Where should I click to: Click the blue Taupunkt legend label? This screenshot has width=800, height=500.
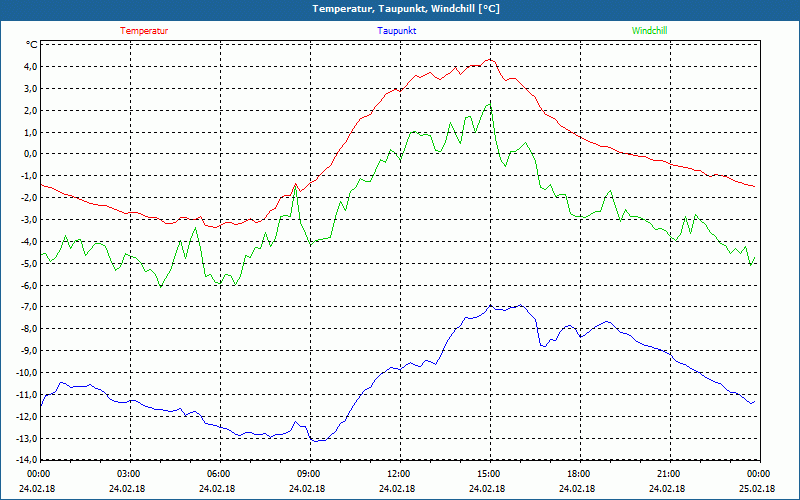click(x=396, y=31)
